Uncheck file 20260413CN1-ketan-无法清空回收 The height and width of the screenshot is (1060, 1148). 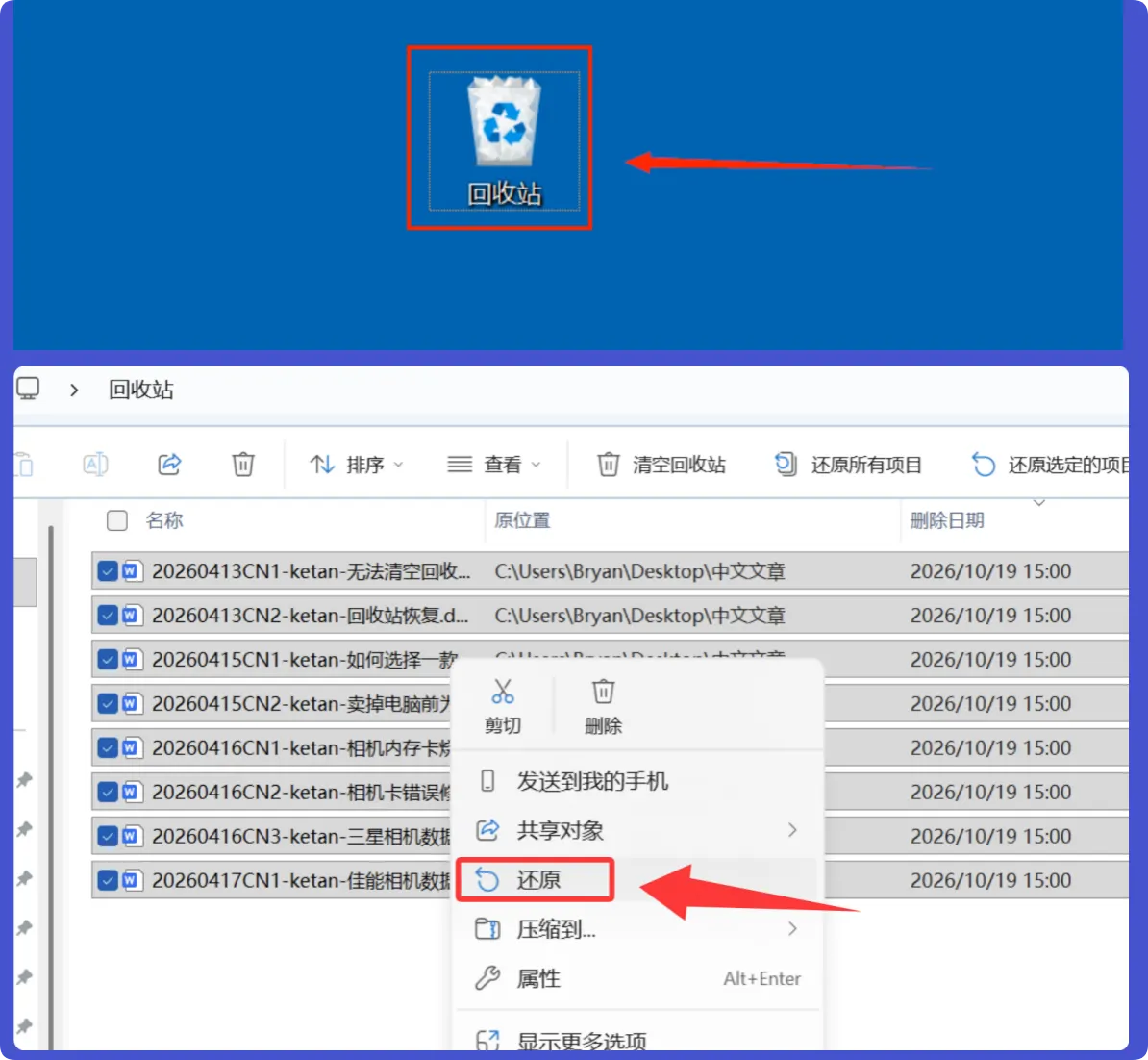pos(108,570)
